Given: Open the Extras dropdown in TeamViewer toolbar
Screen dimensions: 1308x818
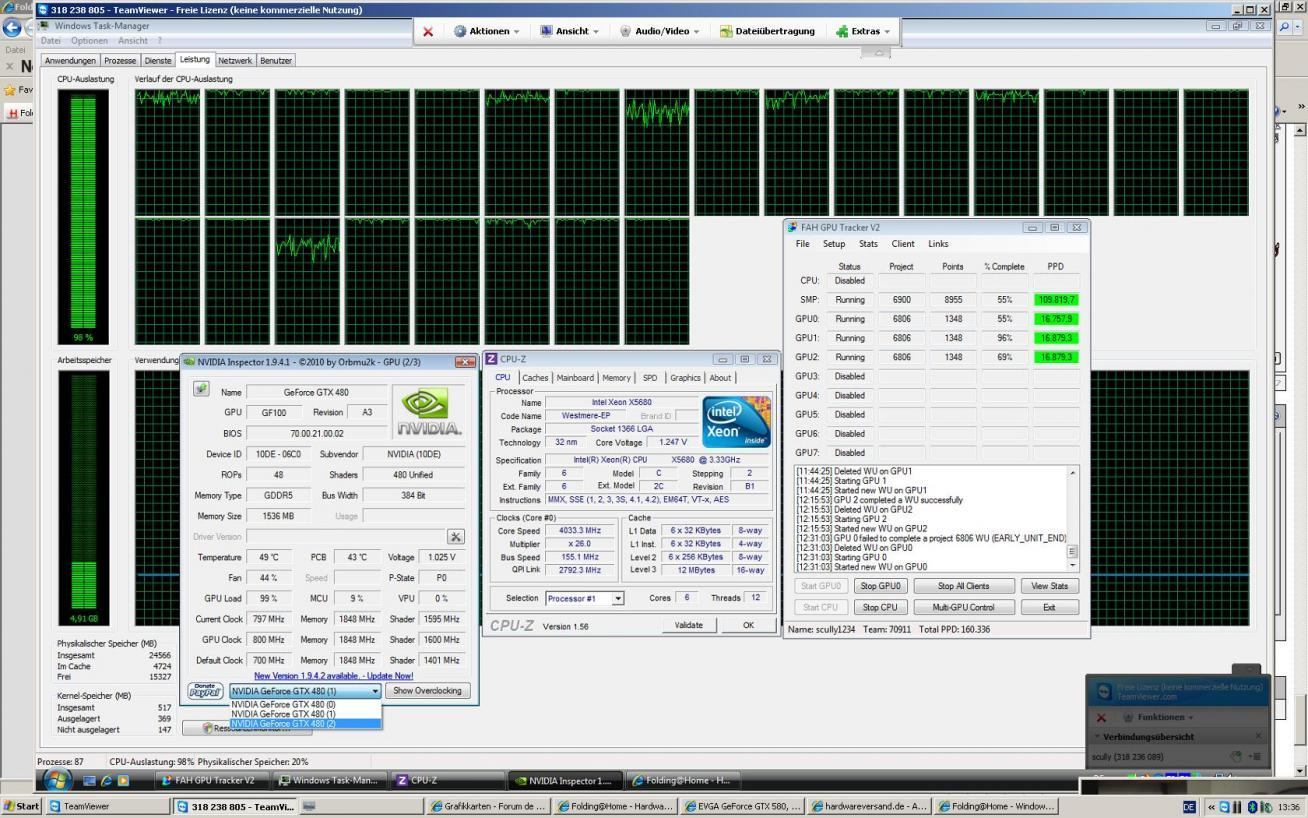Looking at the screenshot, I should pos(862,31).
